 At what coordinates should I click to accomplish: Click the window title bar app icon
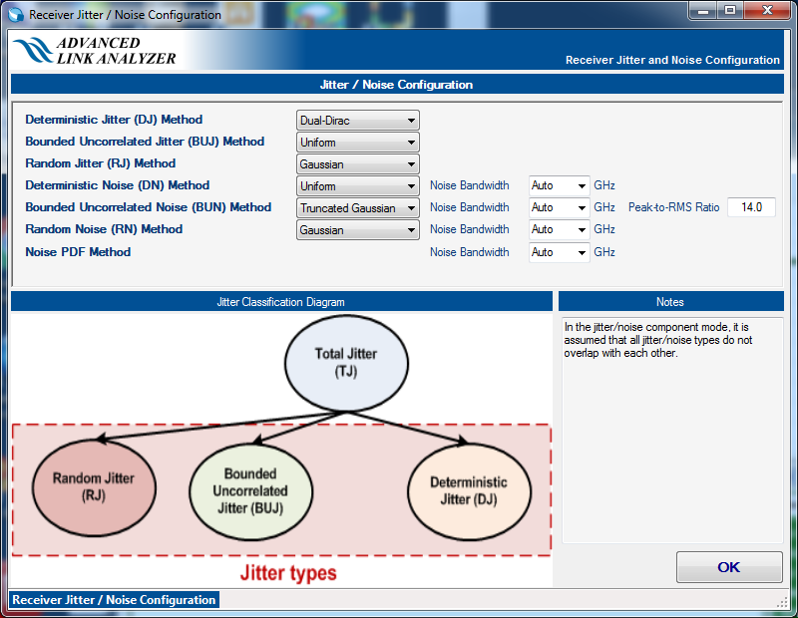click(16, 15)
